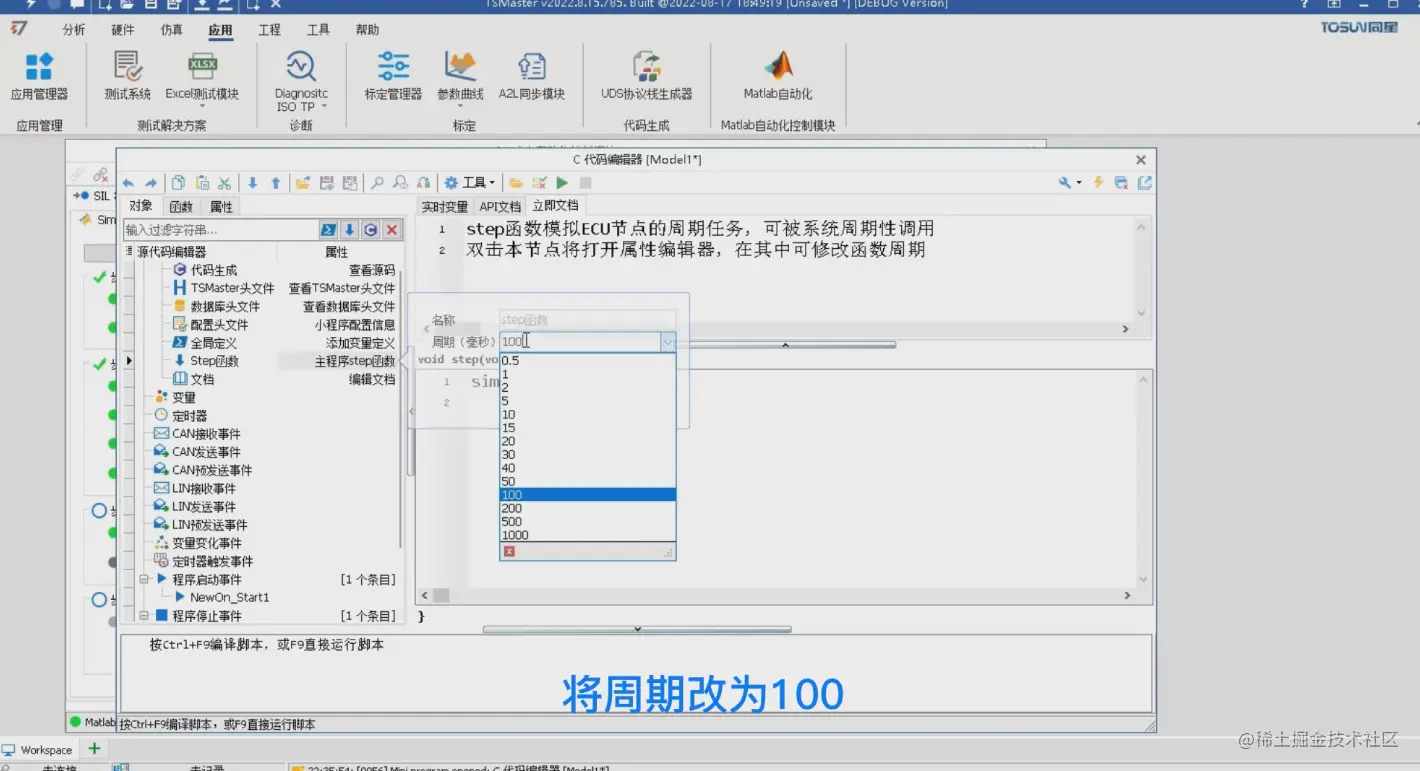This screenshot has height=771, width=1420.
Task: Click the green run triangle in the editor toolbar
Action: 562,183
